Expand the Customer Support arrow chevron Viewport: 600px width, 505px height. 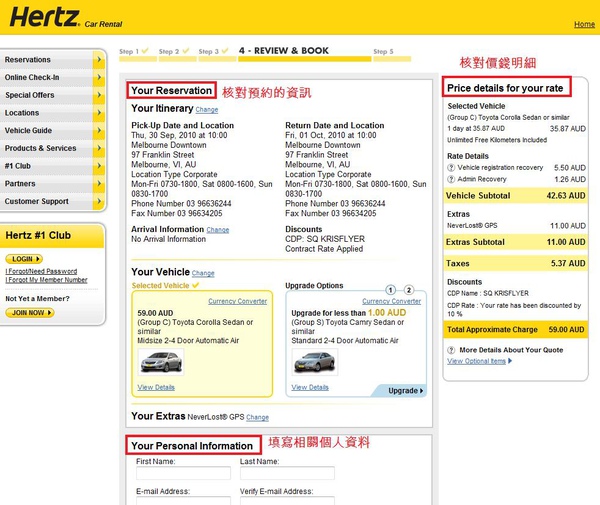point(99,201)
